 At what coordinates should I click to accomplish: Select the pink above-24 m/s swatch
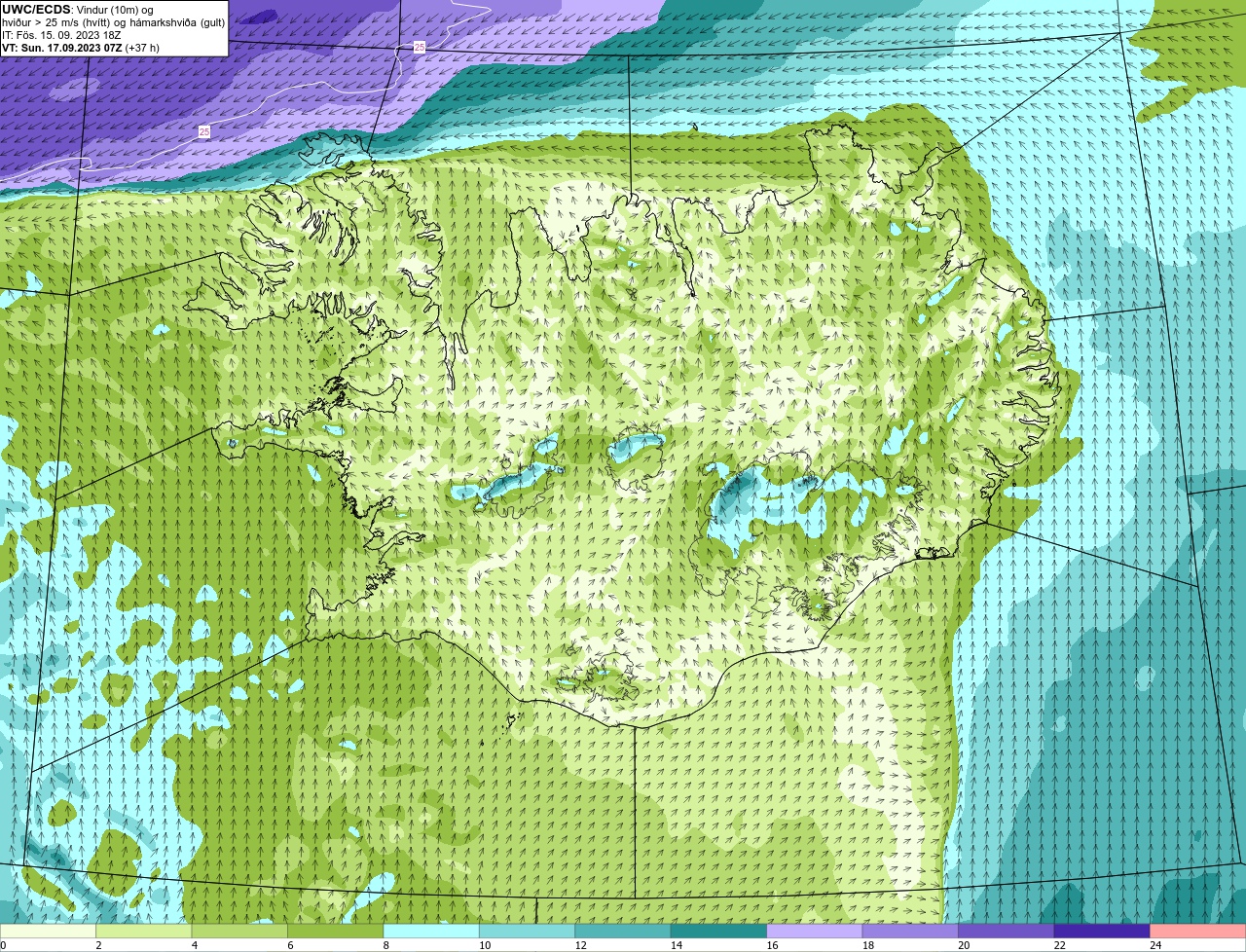(x=1198, y=932)
